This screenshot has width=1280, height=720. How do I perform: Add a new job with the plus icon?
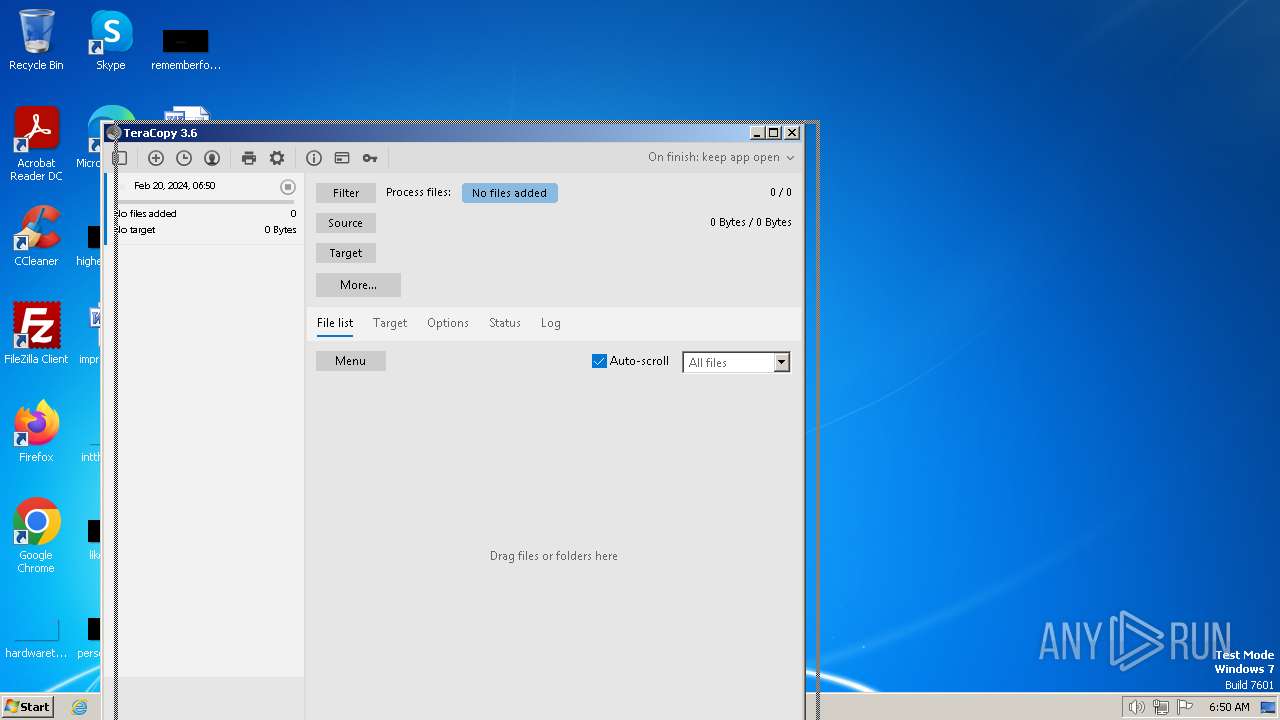tap(156, 158)
